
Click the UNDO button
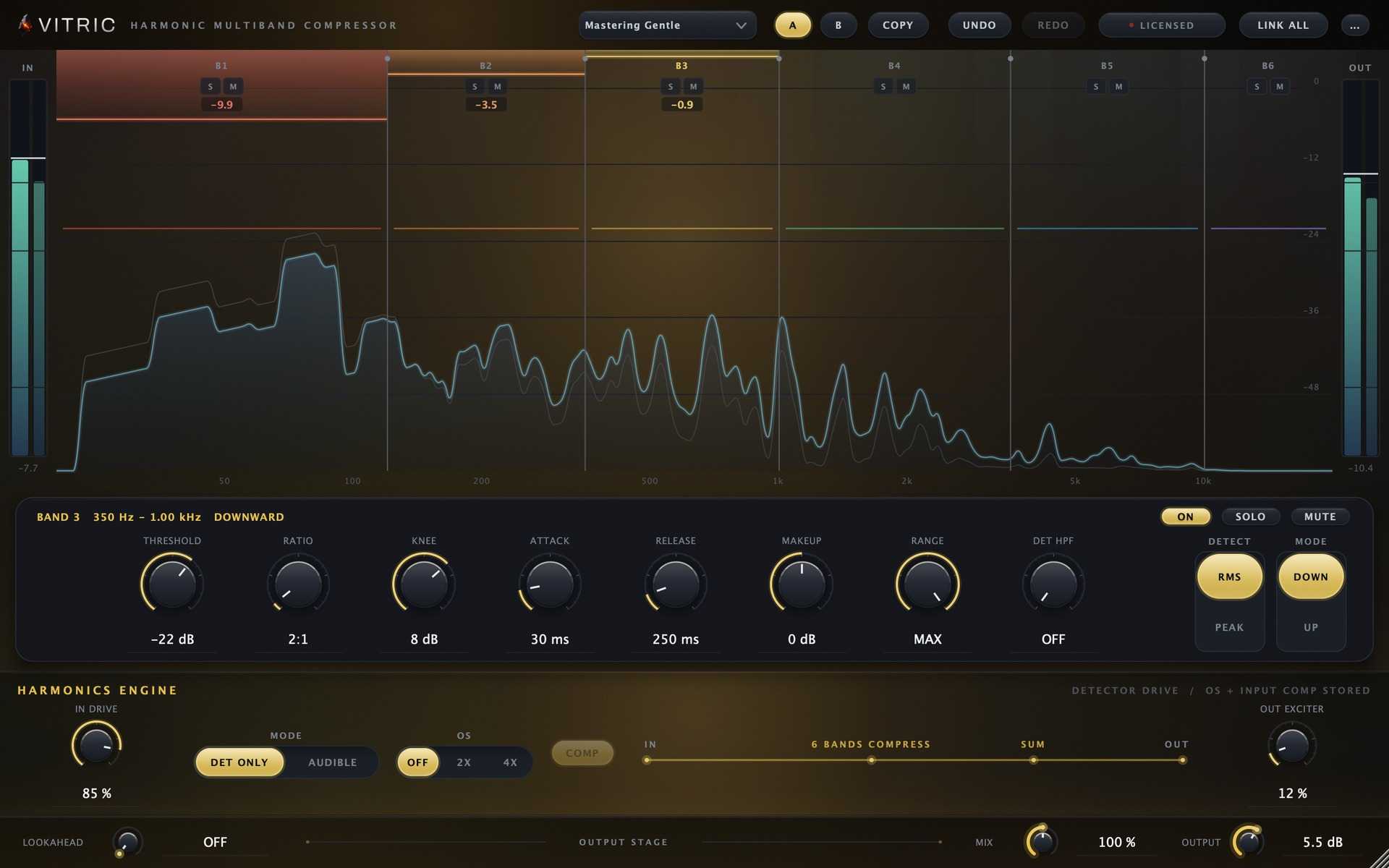click(x=980, y=25)
